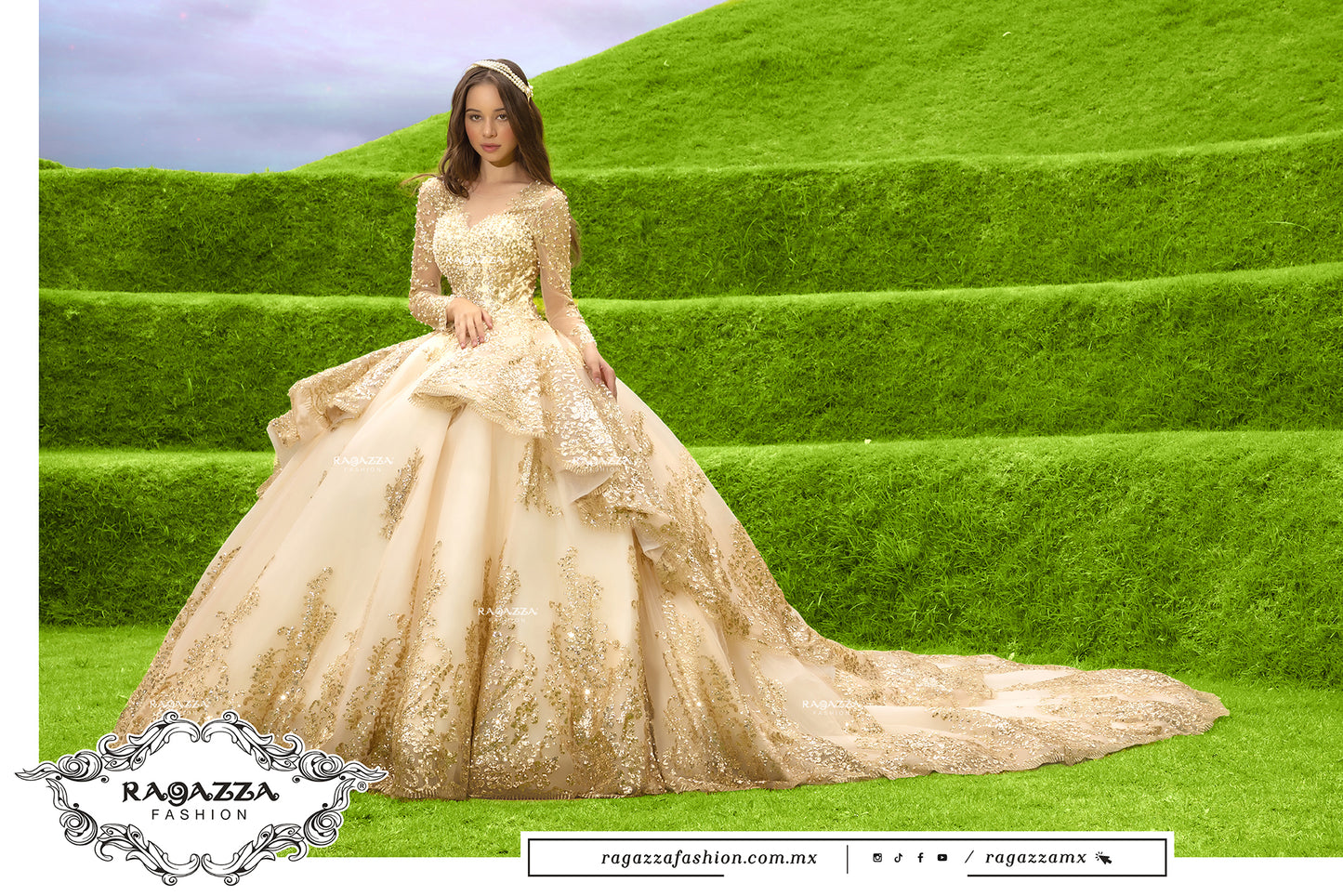Click the ragazzamx social handle text
1343x896 pixels.
[x=1035, y=857]
